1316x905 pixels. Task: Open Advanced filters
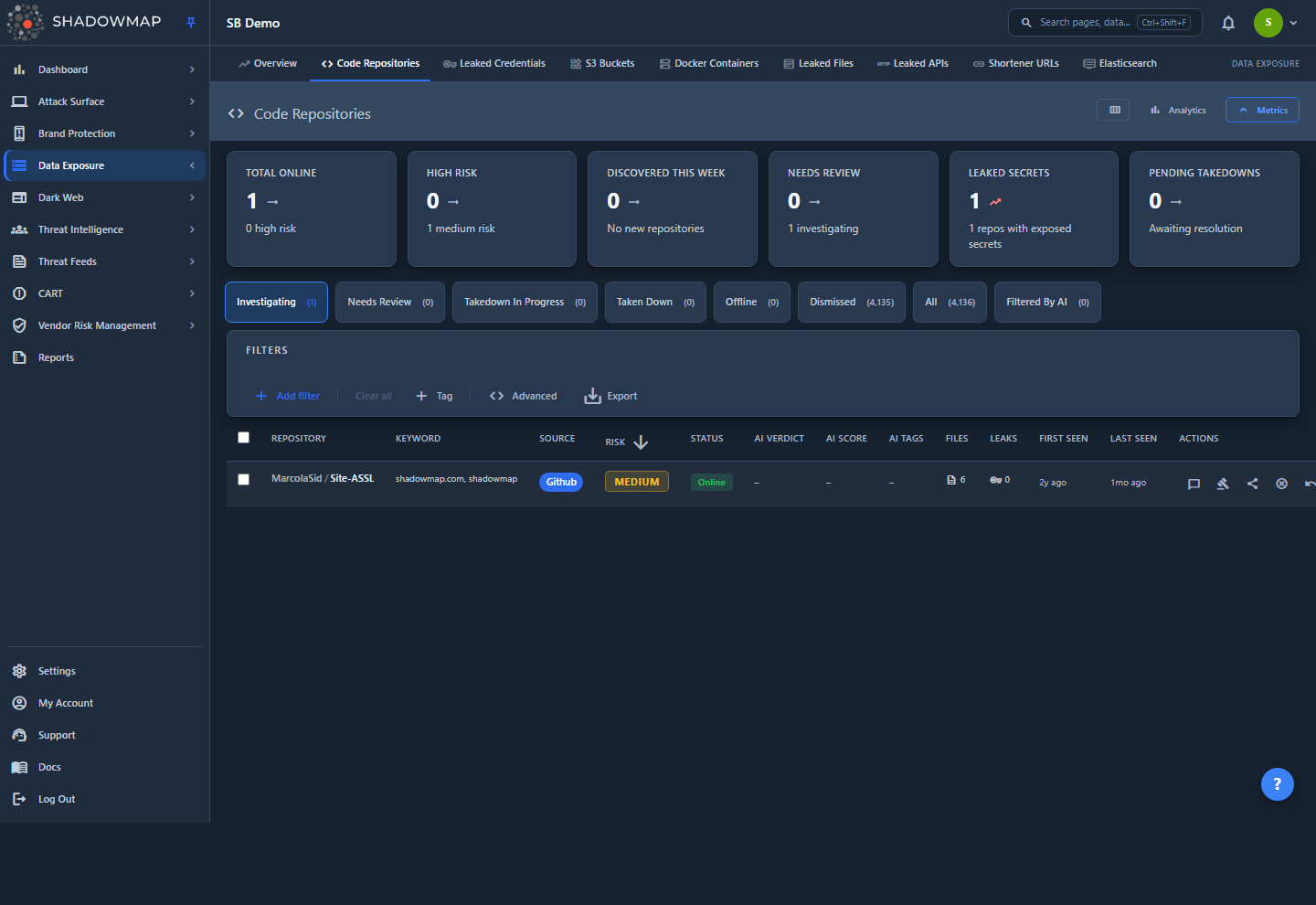(x=524, y=396)
